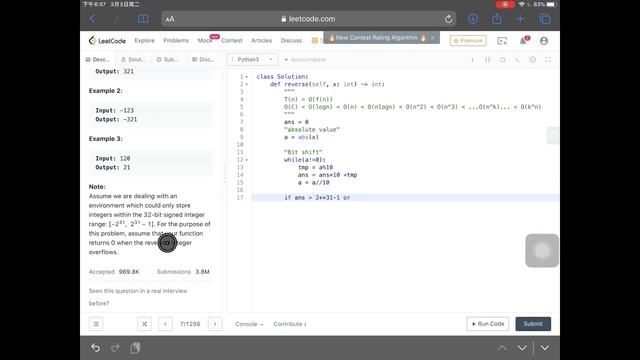Reload the leetcode.com page

[448, 19]
